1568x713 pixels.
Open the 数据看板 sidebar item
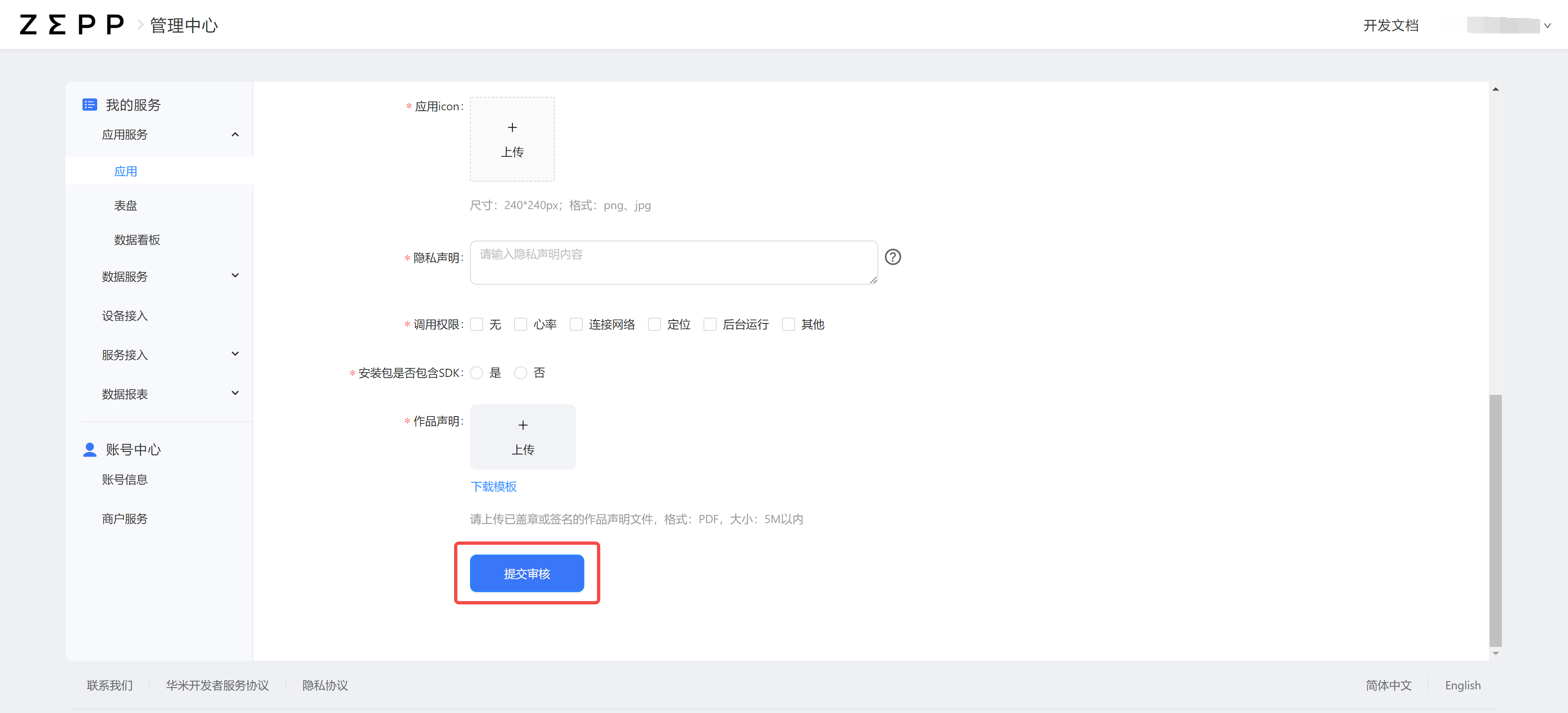(136, 240)
